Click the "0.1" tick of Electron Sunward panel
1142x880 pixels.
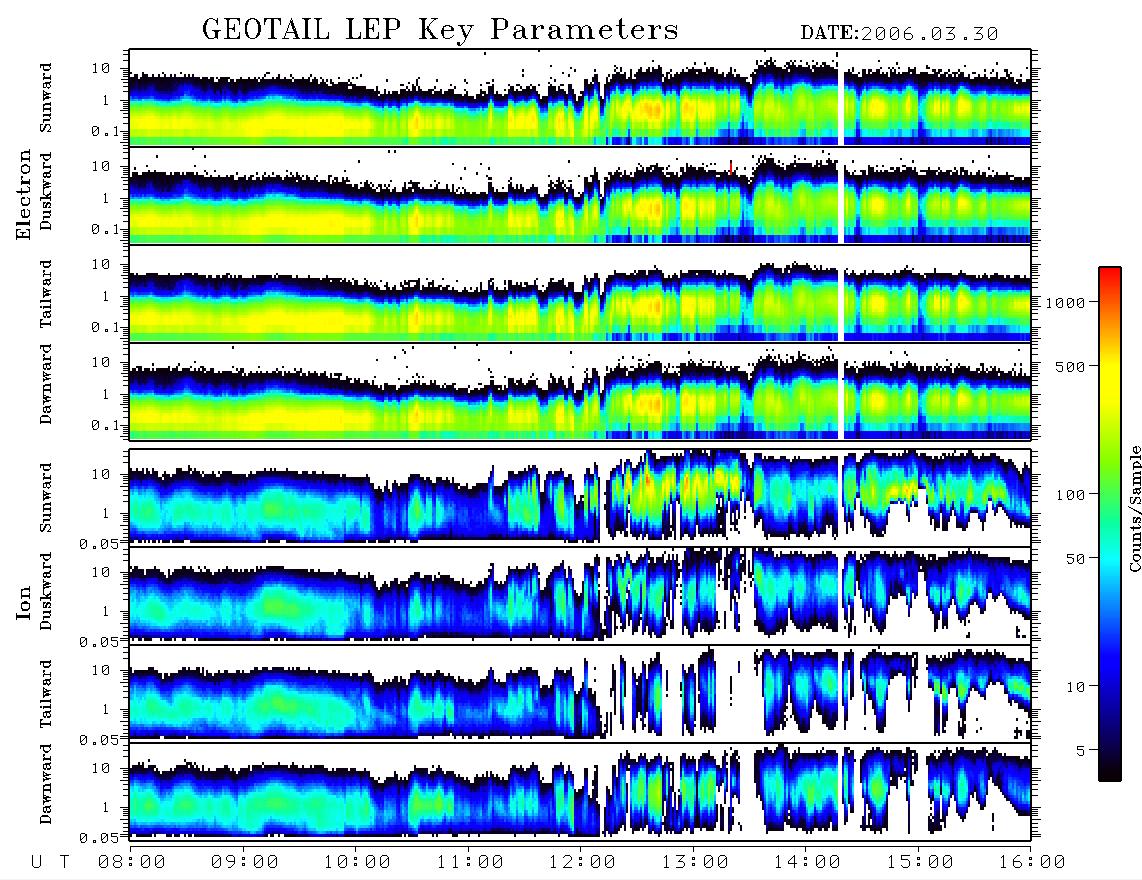click(x=105, y=131)
